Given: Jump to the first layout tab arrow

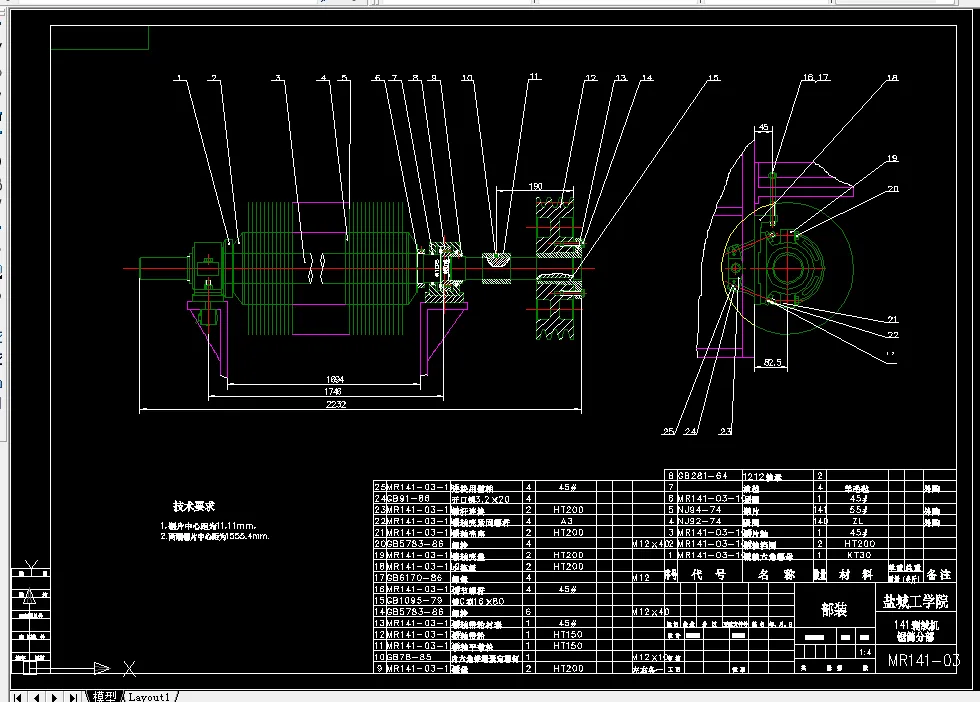Looking at the screenshot, I should [x=18, y=697].
